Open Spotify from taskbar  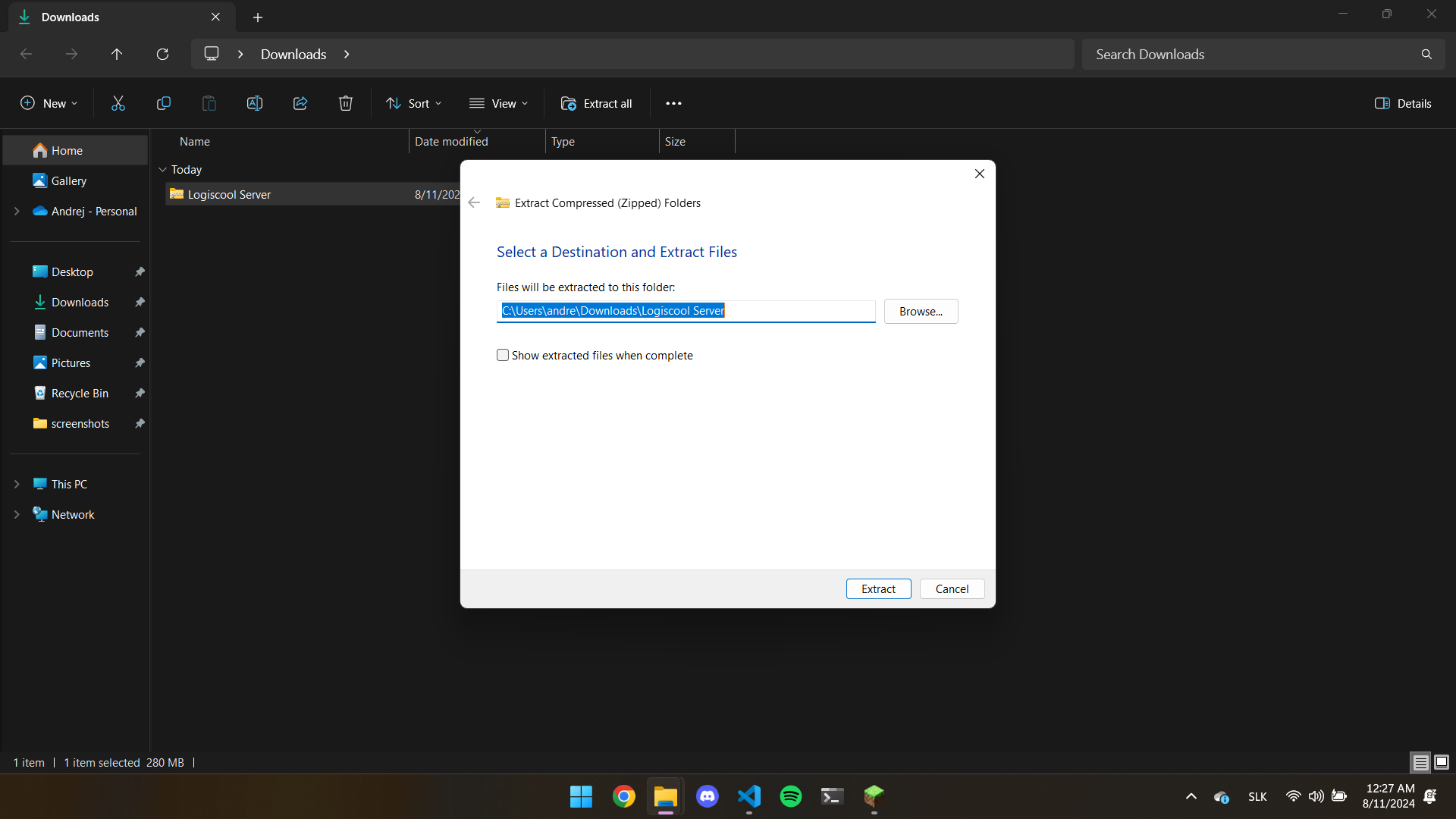click(791, 796)
